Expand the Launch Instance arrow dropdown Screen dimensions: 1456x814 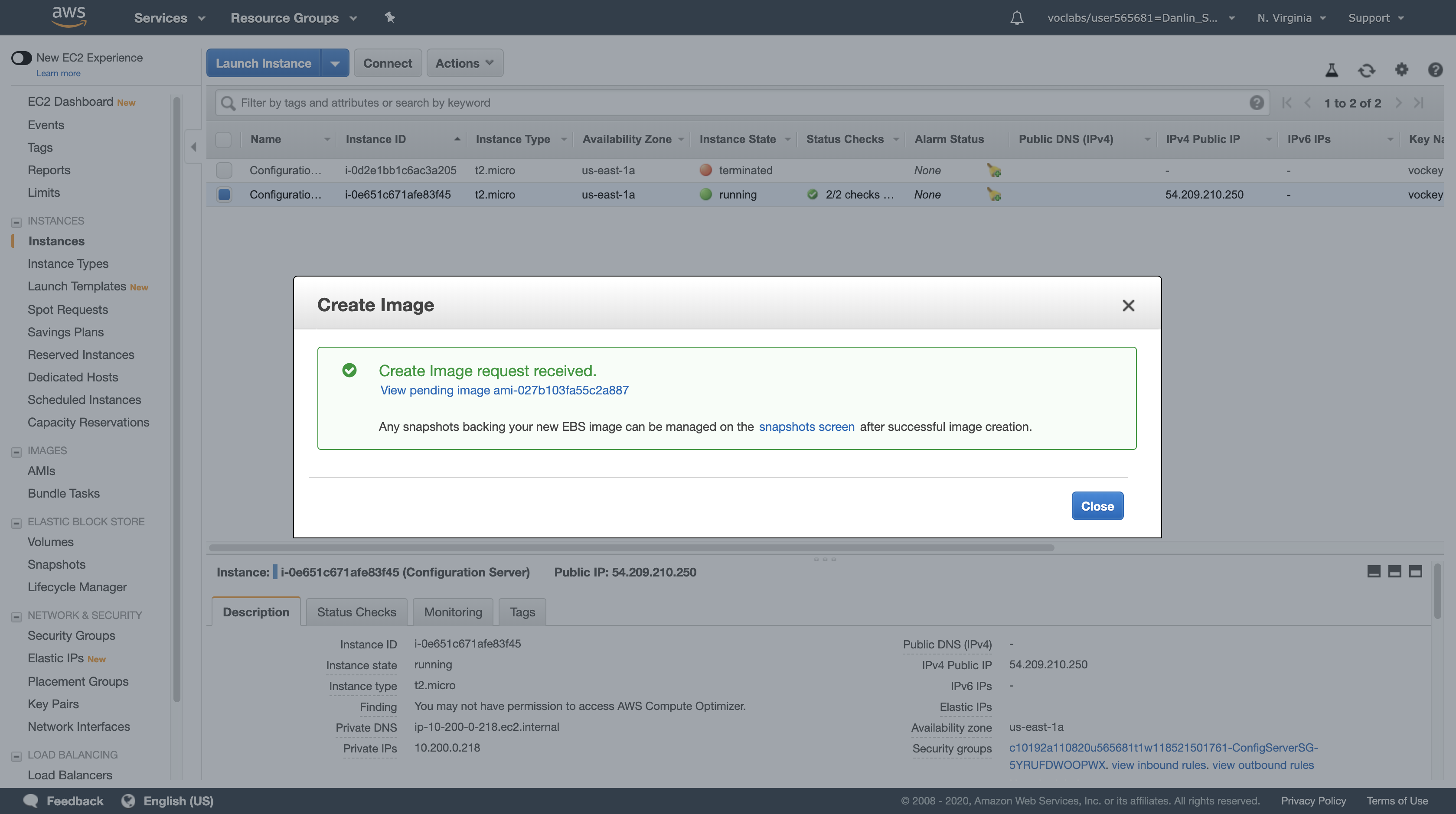(x=335, y=63)
